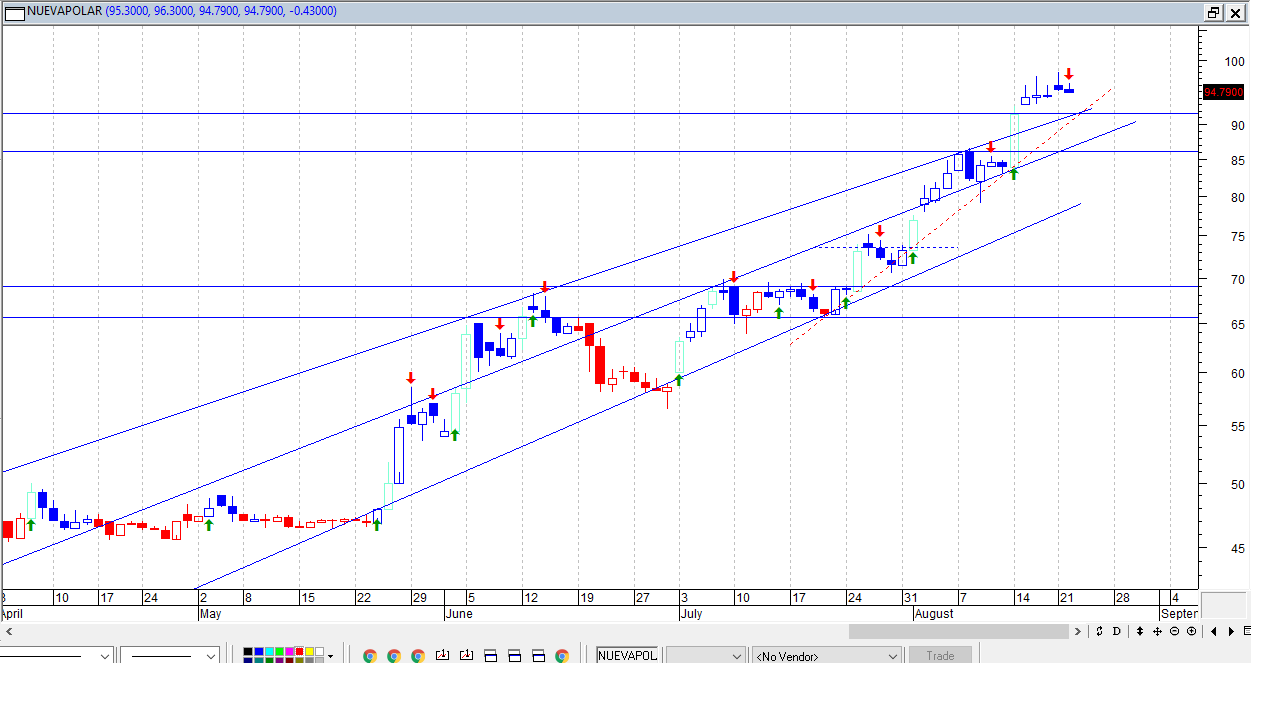
Task: Click the Trade button
Action: [940, 656]
